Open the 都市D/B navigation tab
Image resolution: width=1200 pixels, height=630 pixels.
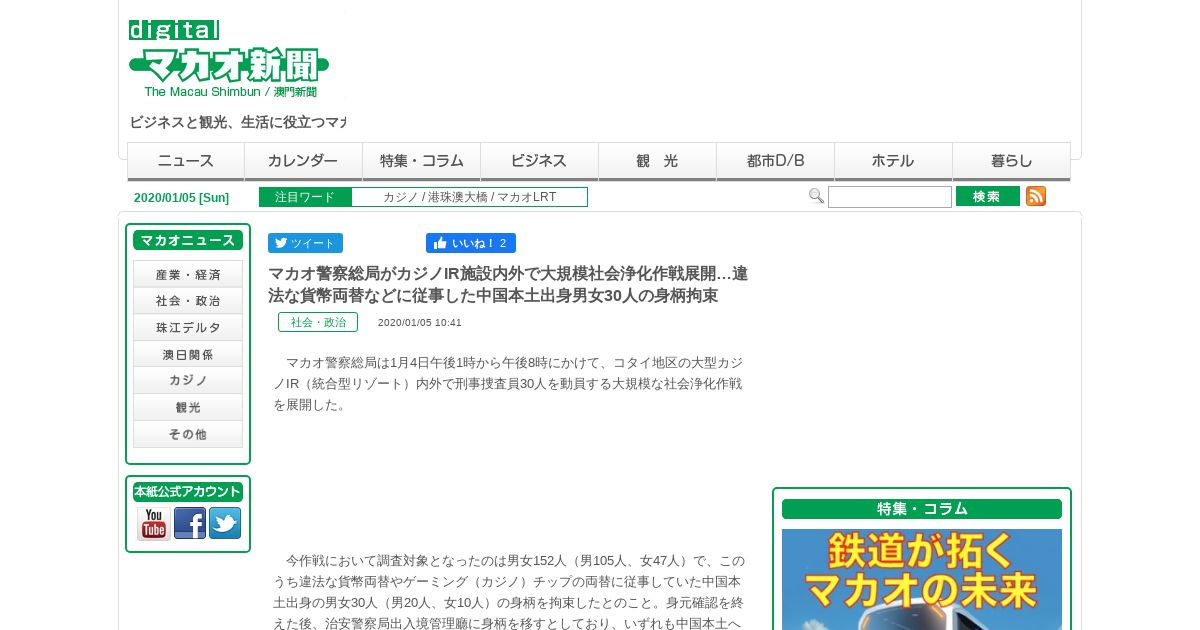776,161
